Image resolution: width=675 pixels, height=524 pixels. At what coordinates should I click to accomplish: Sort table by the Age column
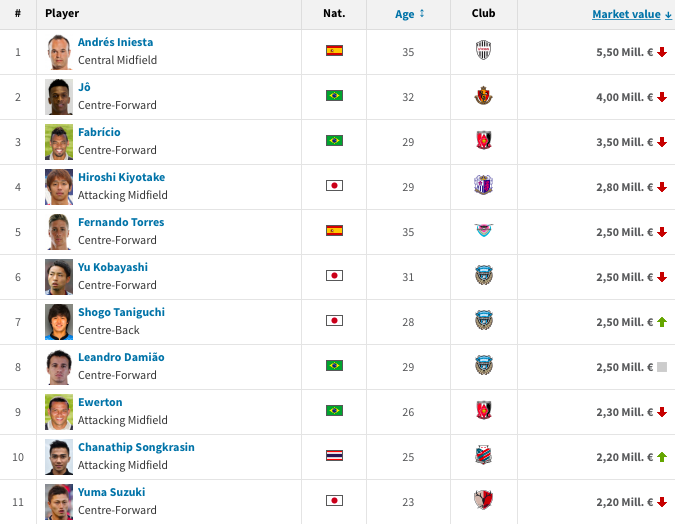click(x=404, y=14)
